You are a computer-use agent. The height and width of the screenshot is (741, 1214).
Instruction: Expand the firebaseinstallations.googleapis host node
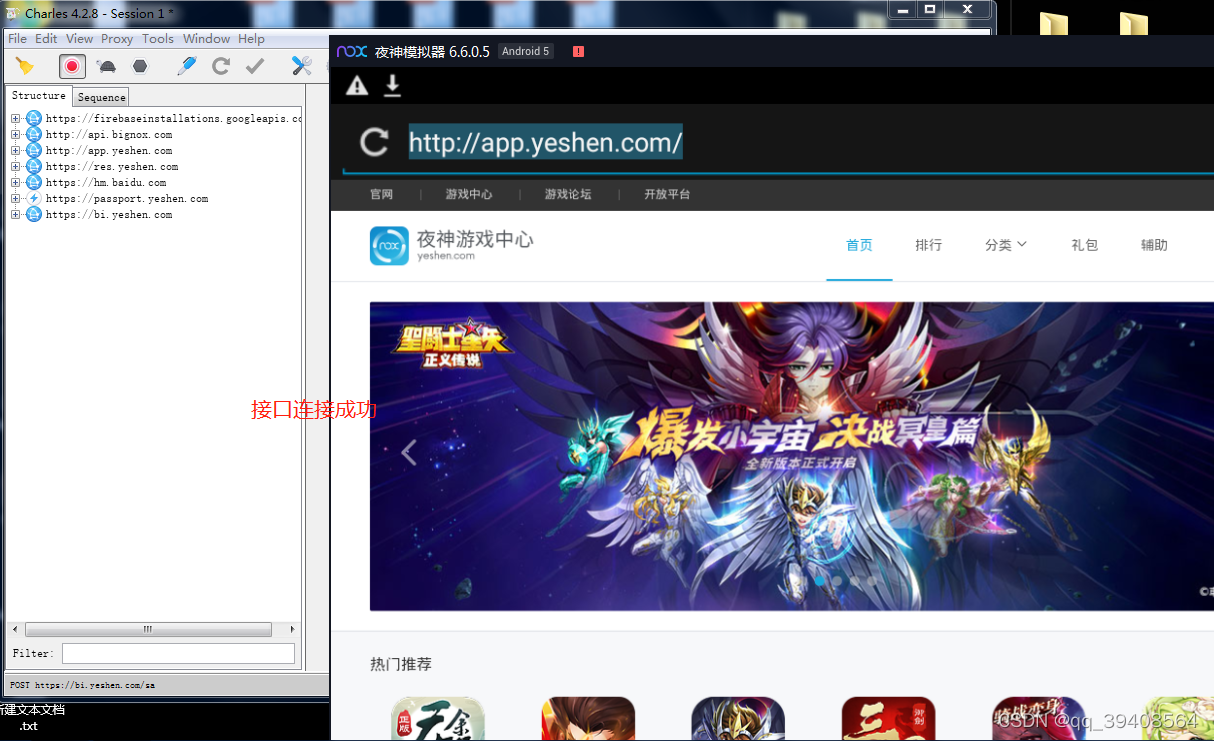(16, 119)
